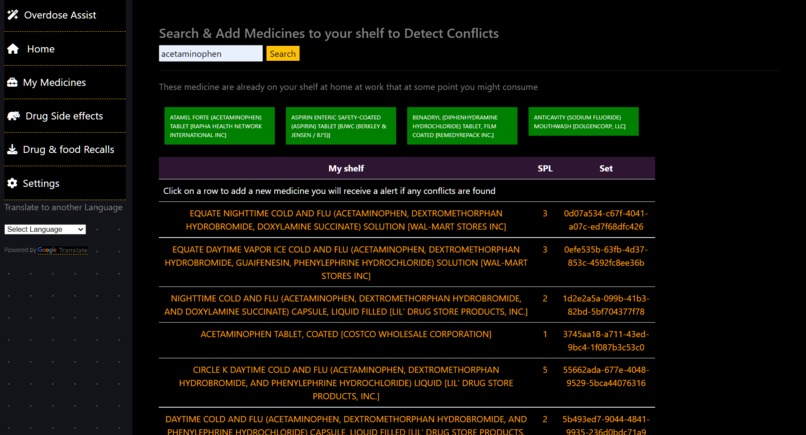Image resolution: width=806 pixels, height=435 pixels.
Task: Click the yellow Search button
Action: pyautogui.click(x=283, y=53)
